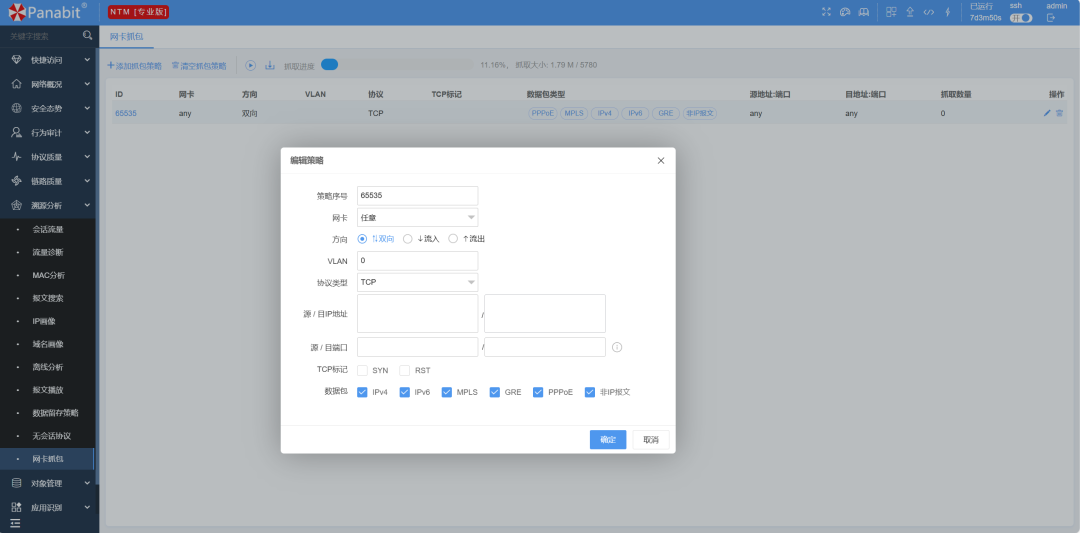Uncheck the MPLS packet checkbox

tap(447, 392)
